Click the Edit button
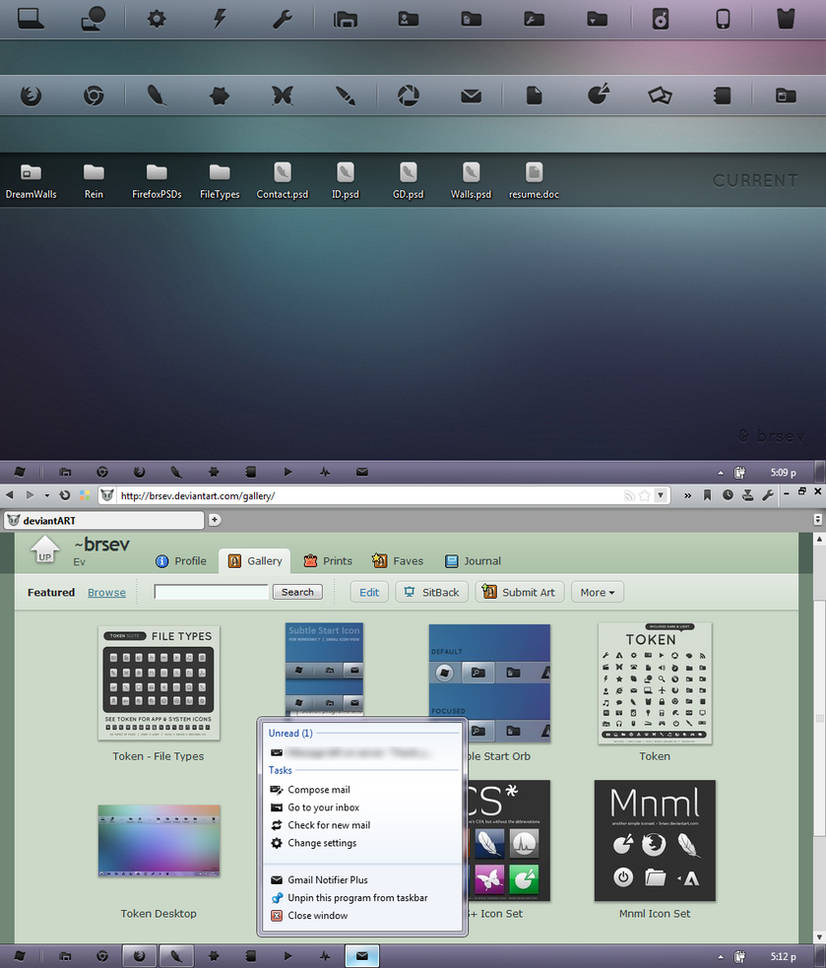Image resolution: width=826 pixels, height=968 pixels. click(369, 592)
